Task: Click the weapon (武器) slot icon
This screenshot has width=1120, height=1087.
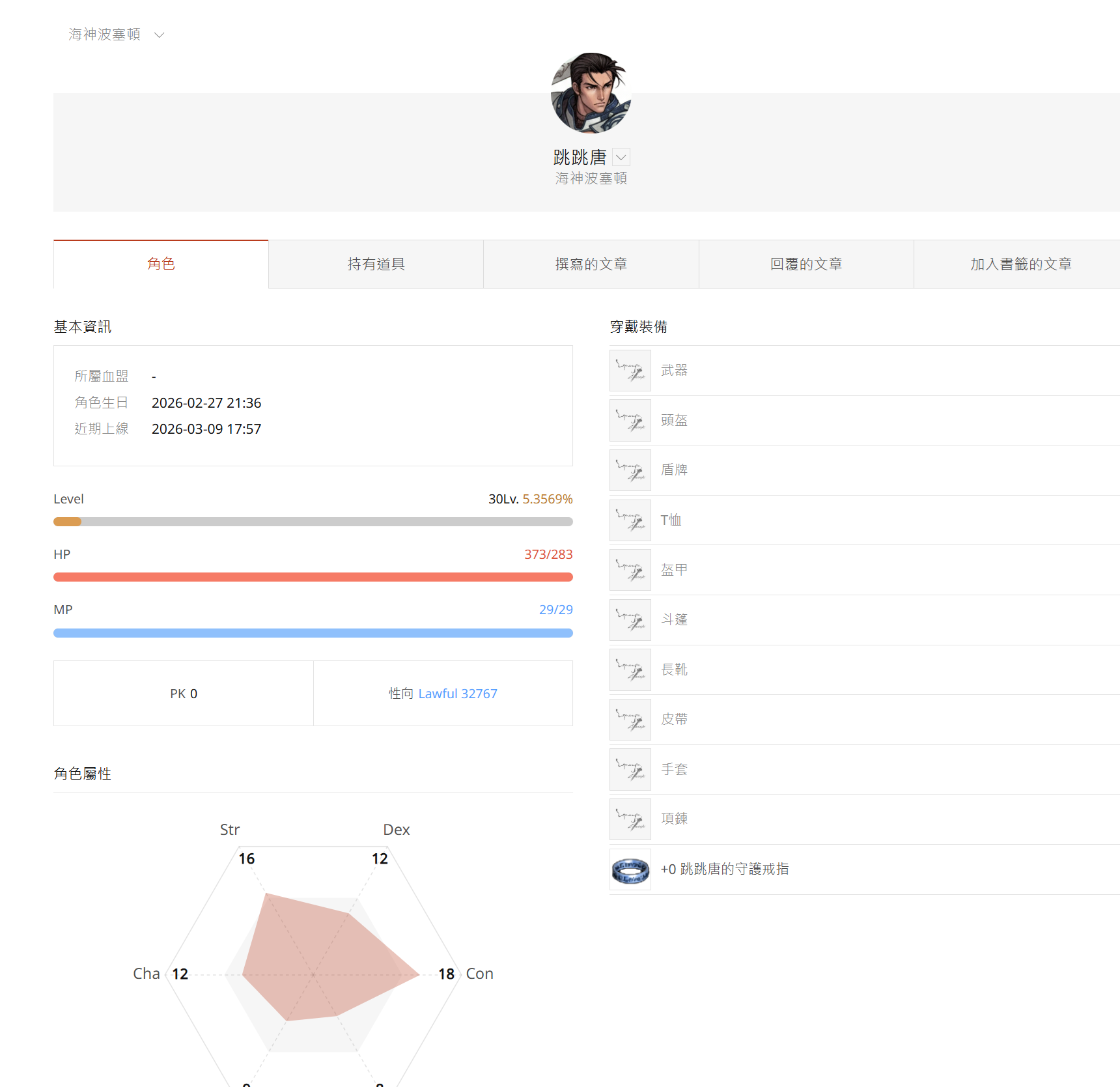Action: [630, 371]
